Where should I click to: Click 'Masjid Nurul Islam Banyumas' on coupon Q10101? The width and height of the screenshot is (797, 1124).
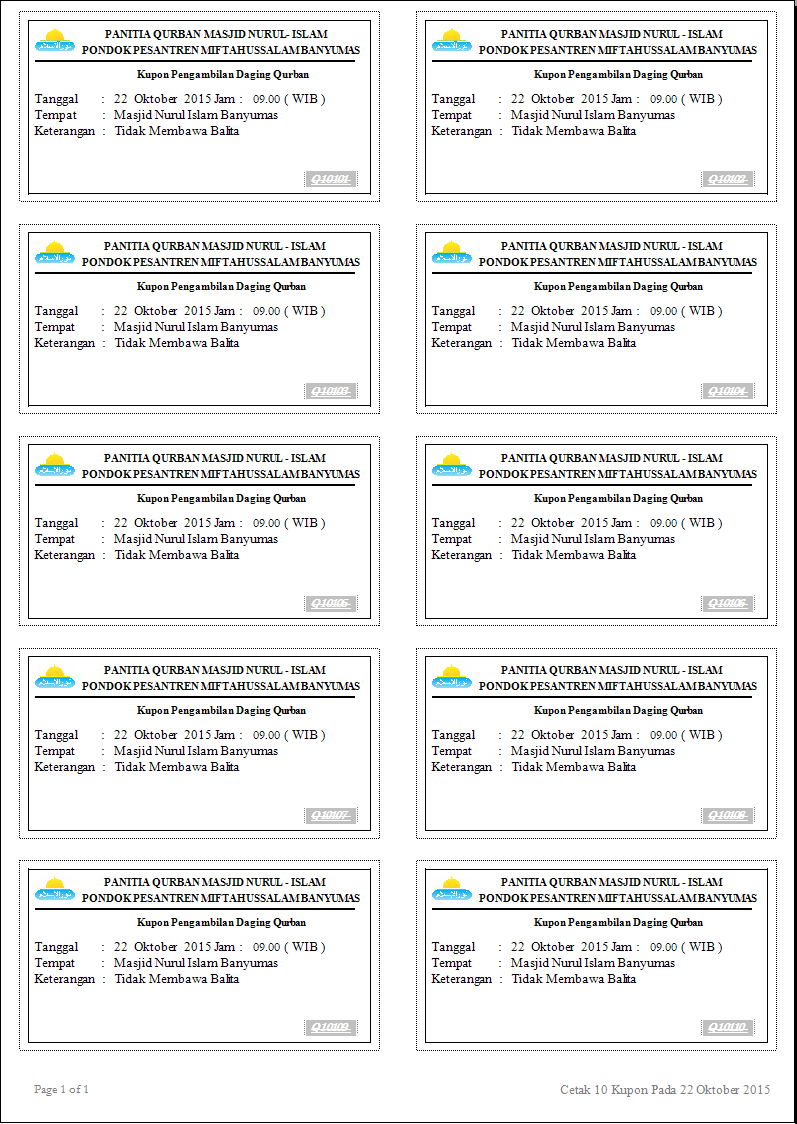pos(196,115)
